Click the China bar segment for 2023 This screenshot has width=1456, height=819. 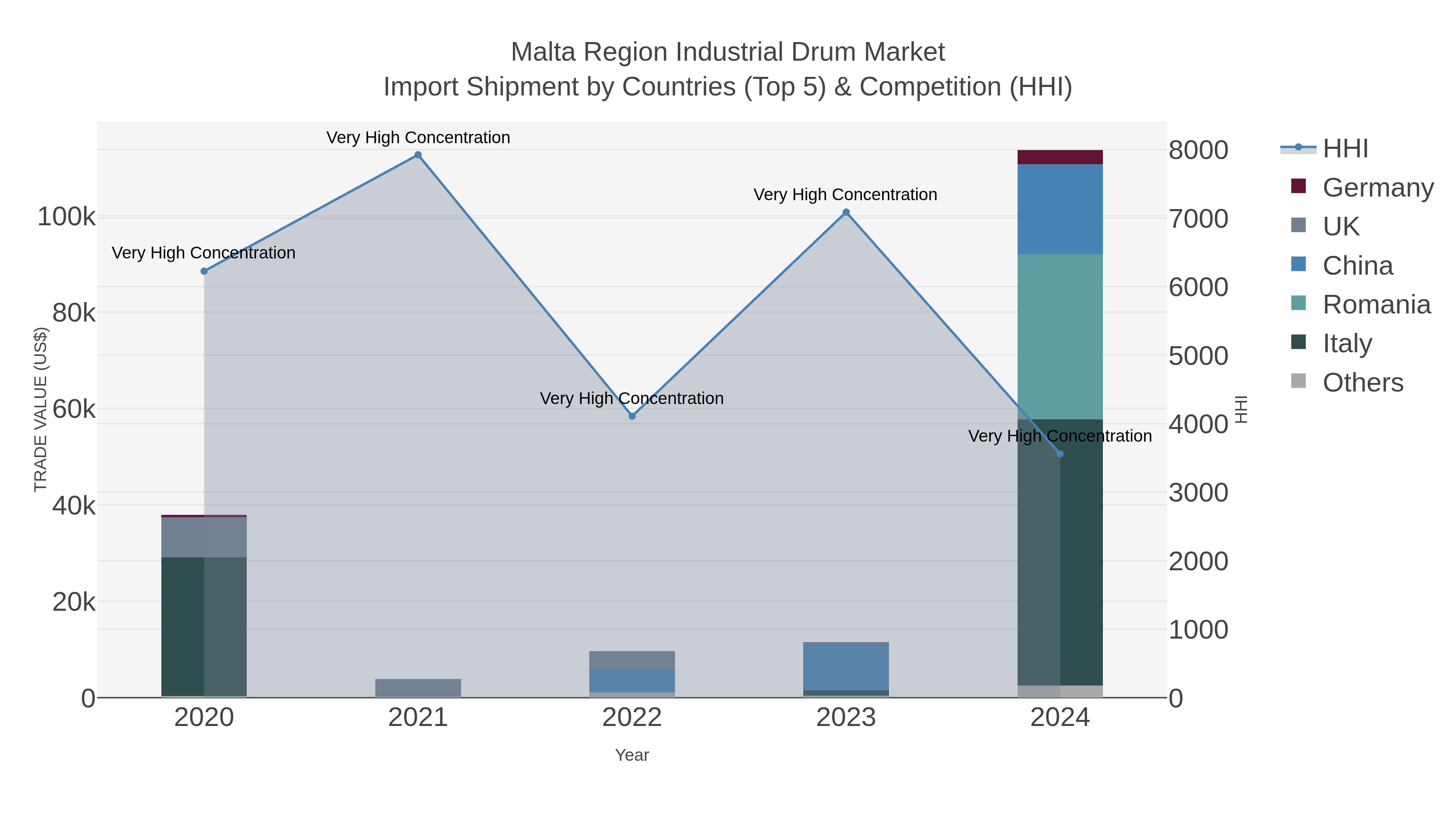click(x=846, y=667)
